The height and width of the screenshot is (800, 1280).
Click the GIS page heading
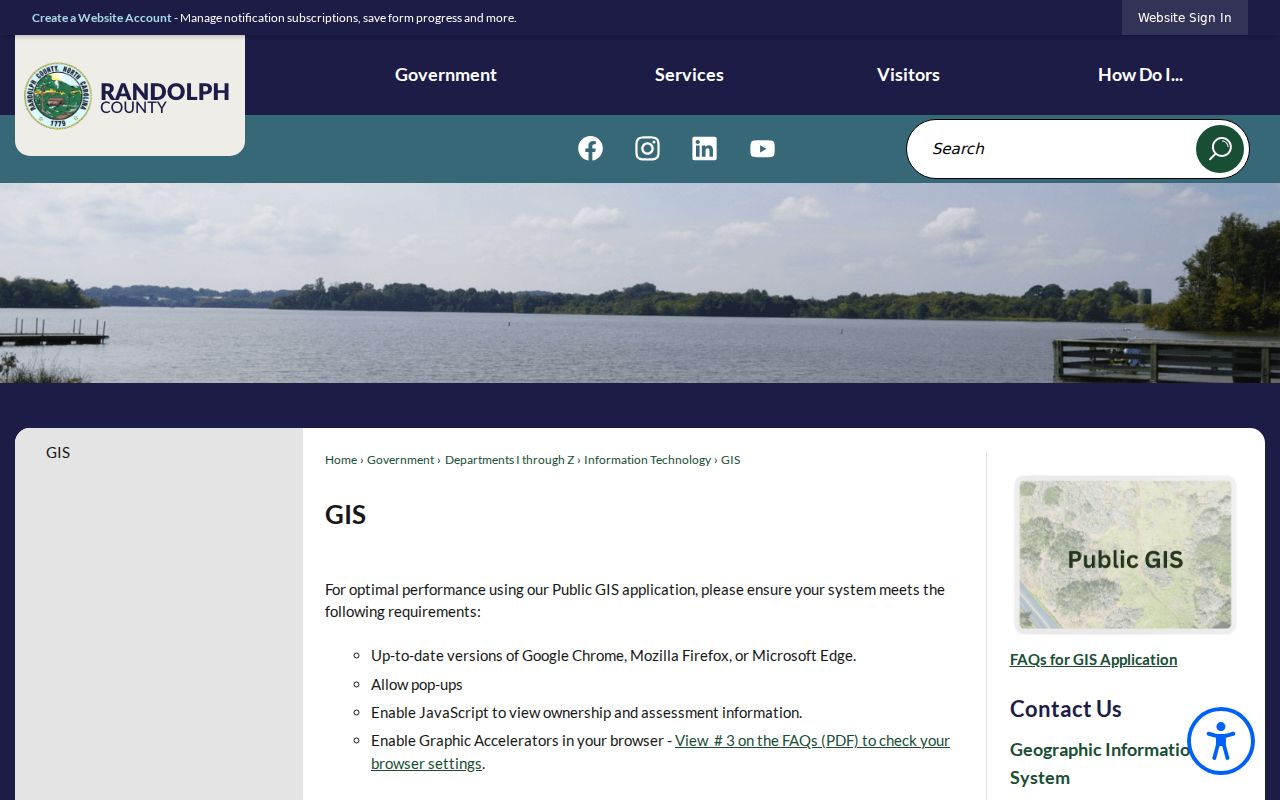346,515
